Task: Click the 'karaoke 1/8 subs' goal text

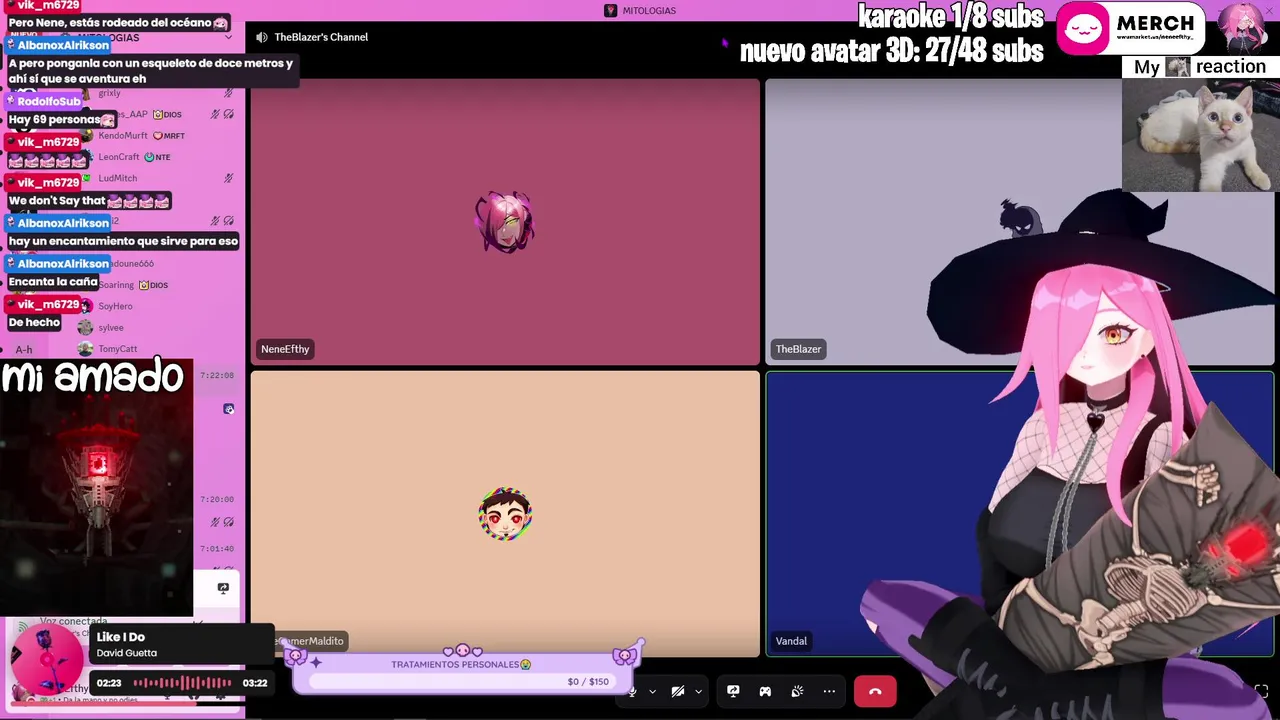Action: [950, 16]
